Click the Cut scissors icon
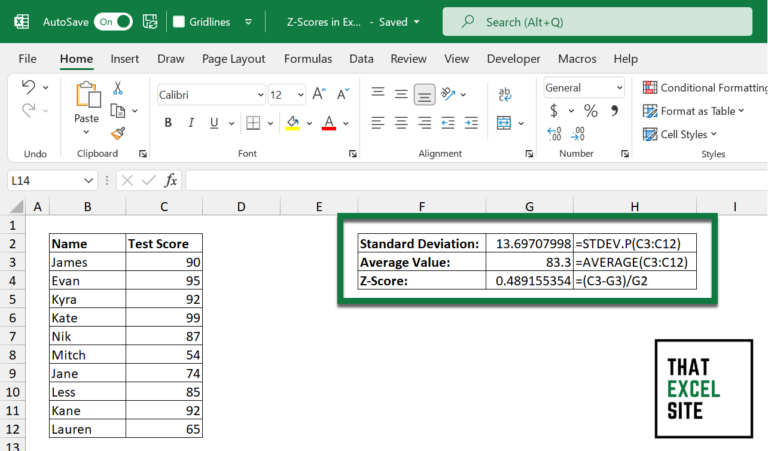The width and height of the screenshot is (768, 451). click(118, 88)
